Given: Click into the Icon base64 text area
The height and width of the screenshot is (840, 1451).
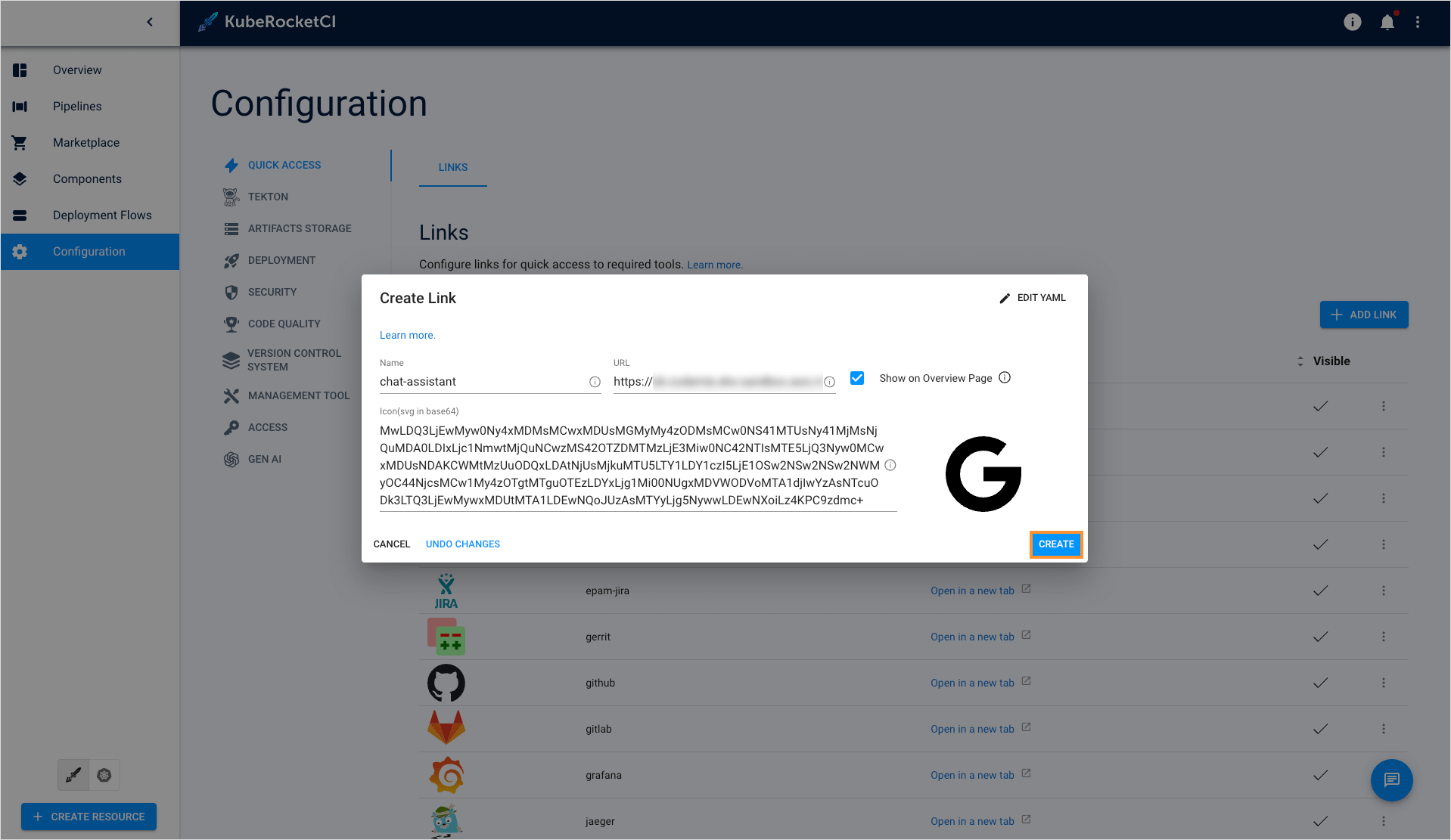Looking at the screenshot, I should point(629,465).
